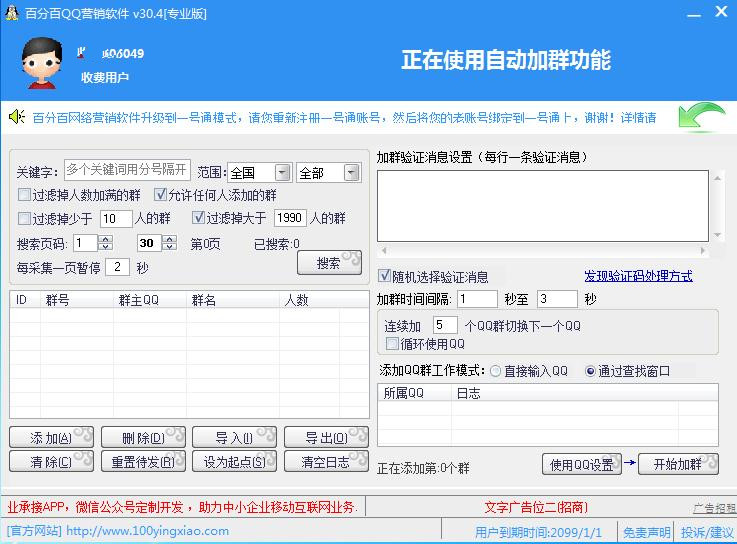Screen dimensions: 737x544
Task: Disable filter groups larger than 1990 members
Action: 198,217
